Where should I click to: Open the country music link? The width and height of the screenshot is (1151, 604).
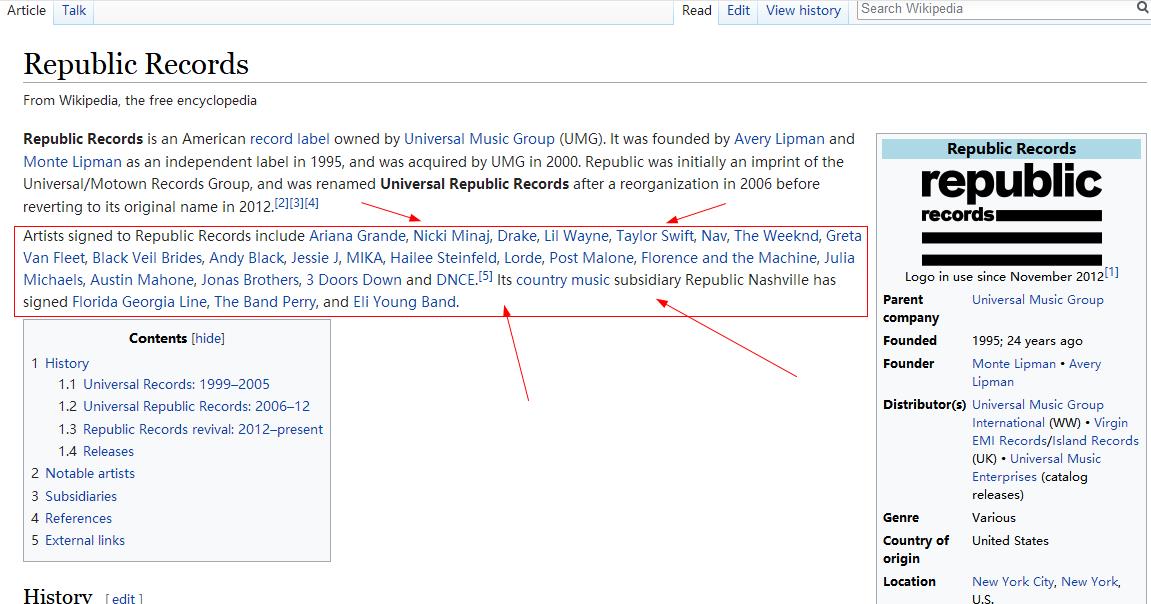563,280
